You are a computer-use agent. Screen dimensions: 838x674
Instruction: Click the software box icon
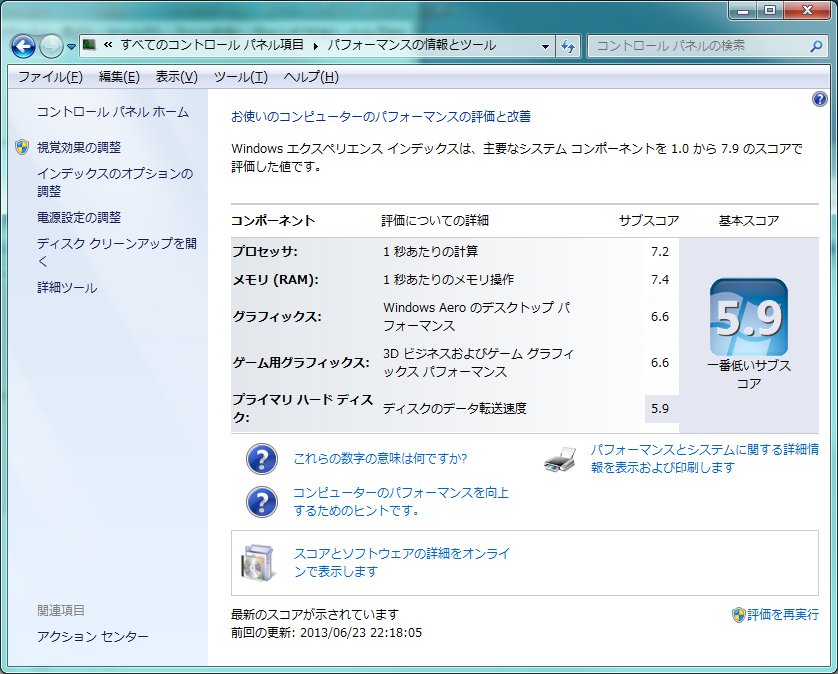tap(259, 563)
